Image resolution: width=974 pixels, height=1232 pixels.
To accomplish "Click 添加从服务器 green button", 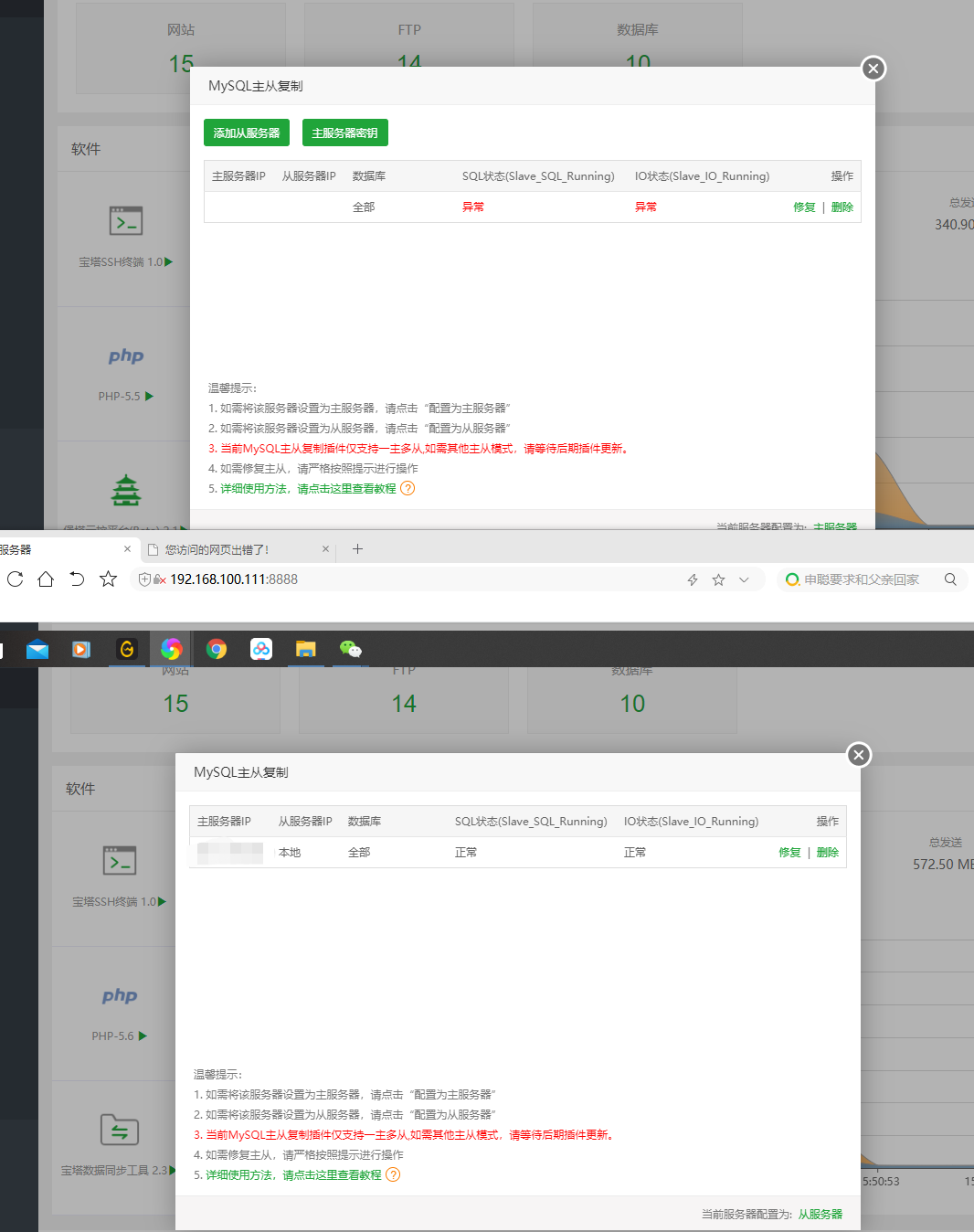I will (x=247, y=133).
